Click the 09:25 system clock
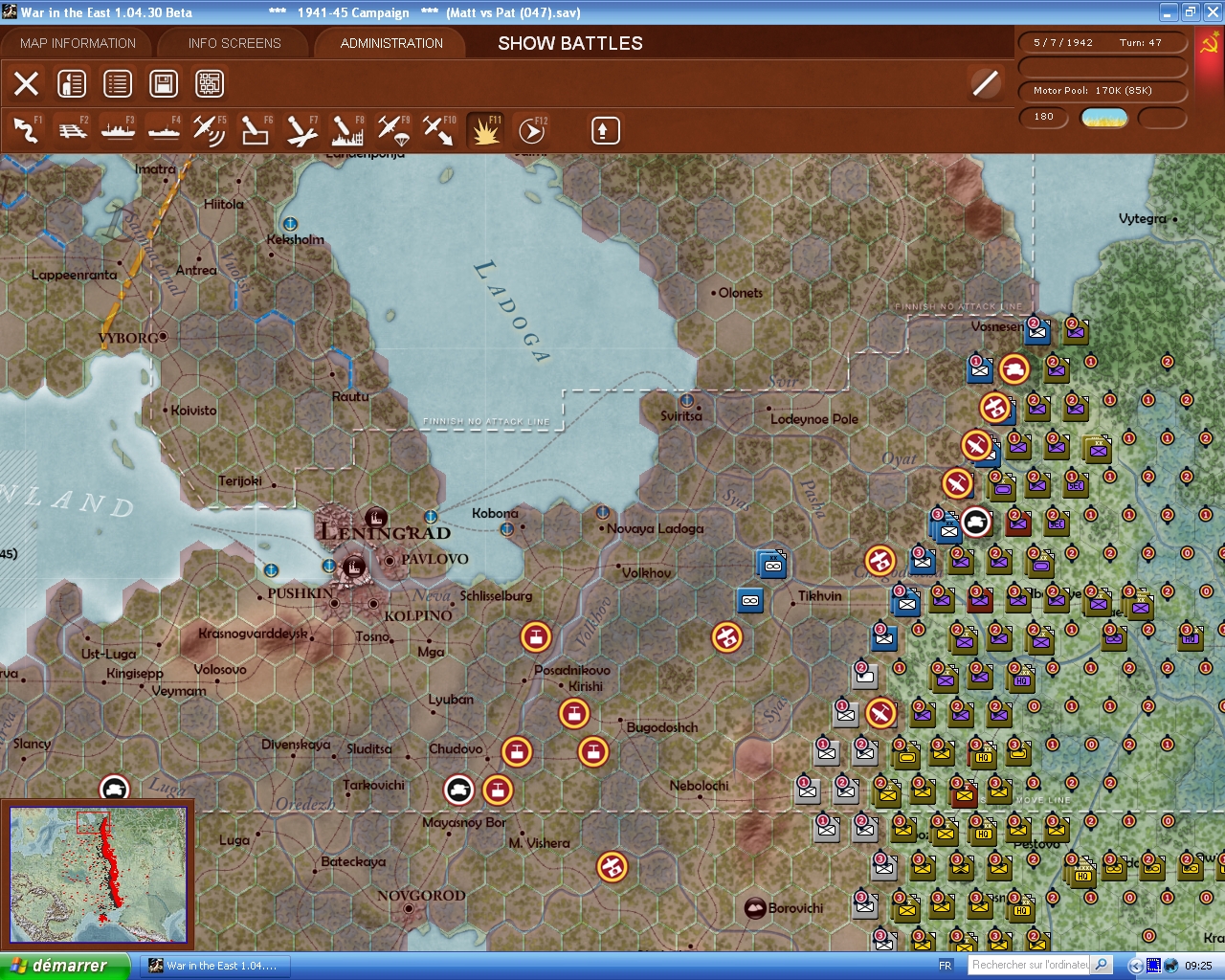The height and width of the screenshot is (980, 1225). click(1198, 966)
